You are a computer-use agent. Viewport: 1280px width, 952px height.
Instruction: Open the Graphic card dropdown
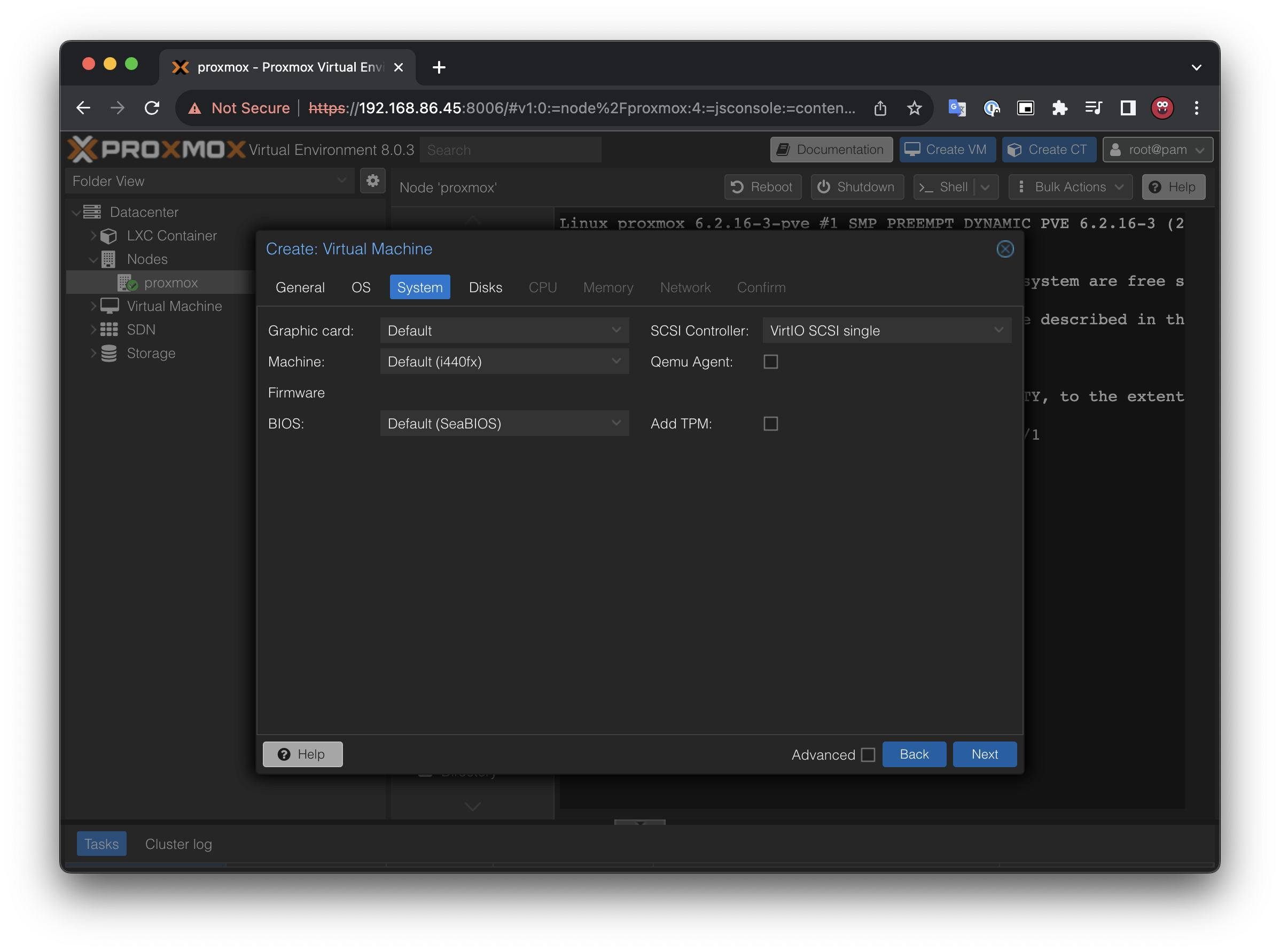tap(504, 331)
